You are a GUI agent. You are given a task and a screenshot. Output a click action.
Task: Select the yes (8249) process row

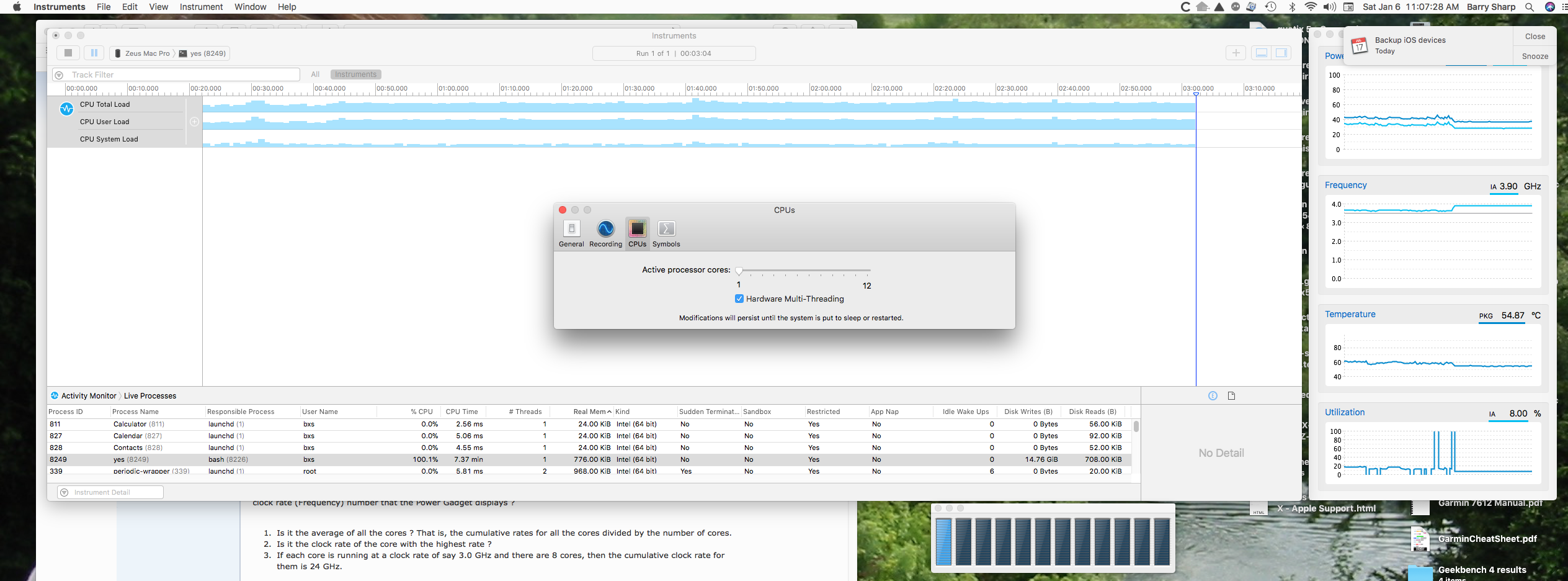[x=589, y=459]
